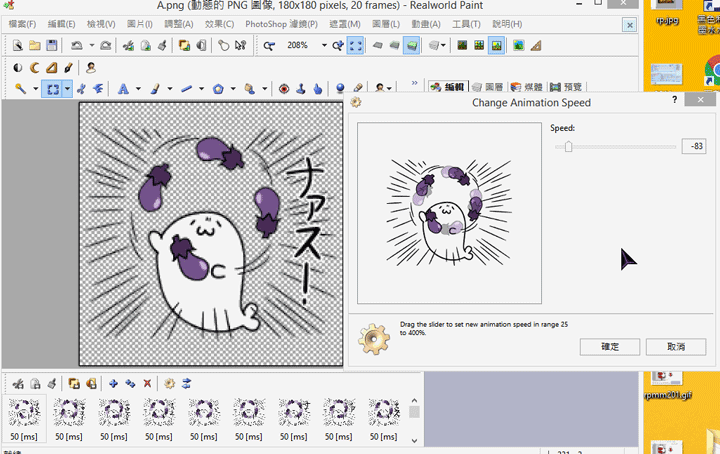This screenshot has height=454, width=720.
Task: Toggle the rectangle selection tool
Action: pos(52,88)
